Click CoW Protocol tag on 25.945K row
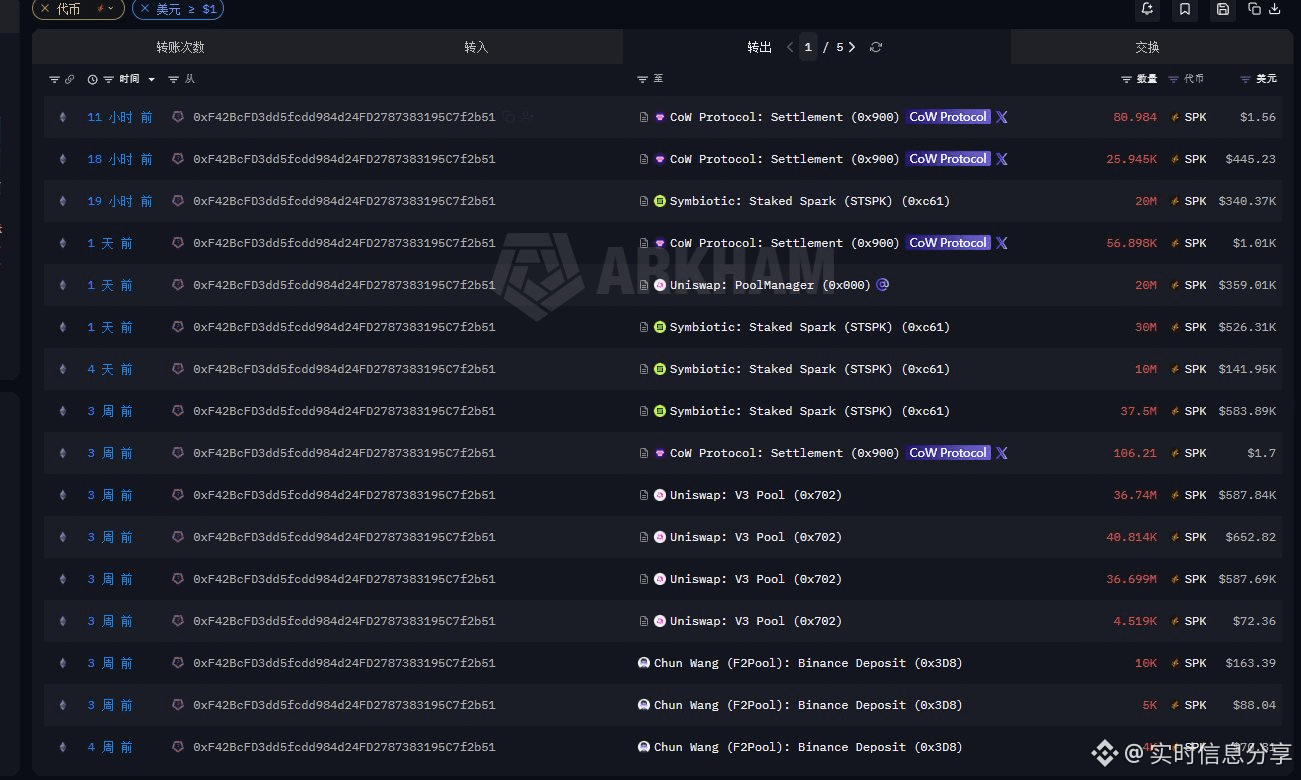Screen dimensions: 1301x780 click(948, 159)
